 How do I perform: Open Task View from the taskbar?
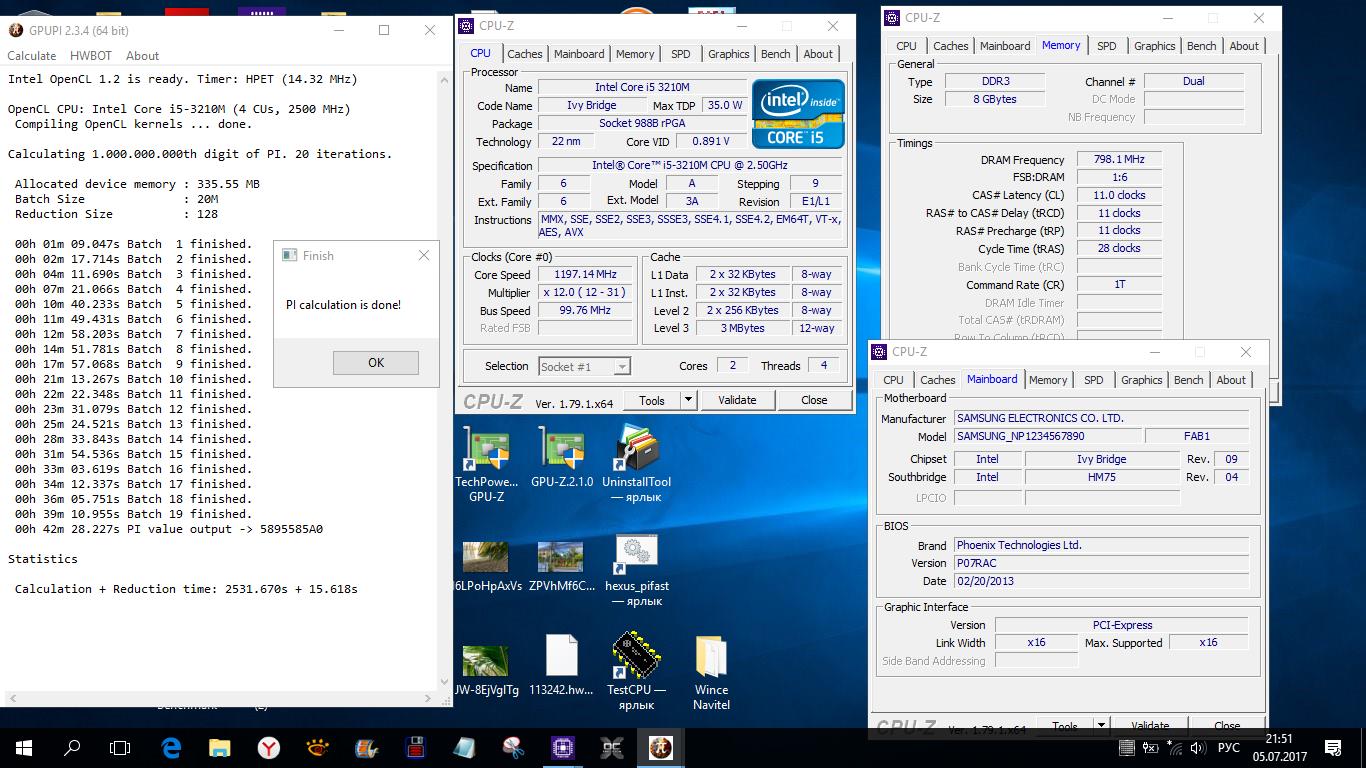(x=120, y=747)
